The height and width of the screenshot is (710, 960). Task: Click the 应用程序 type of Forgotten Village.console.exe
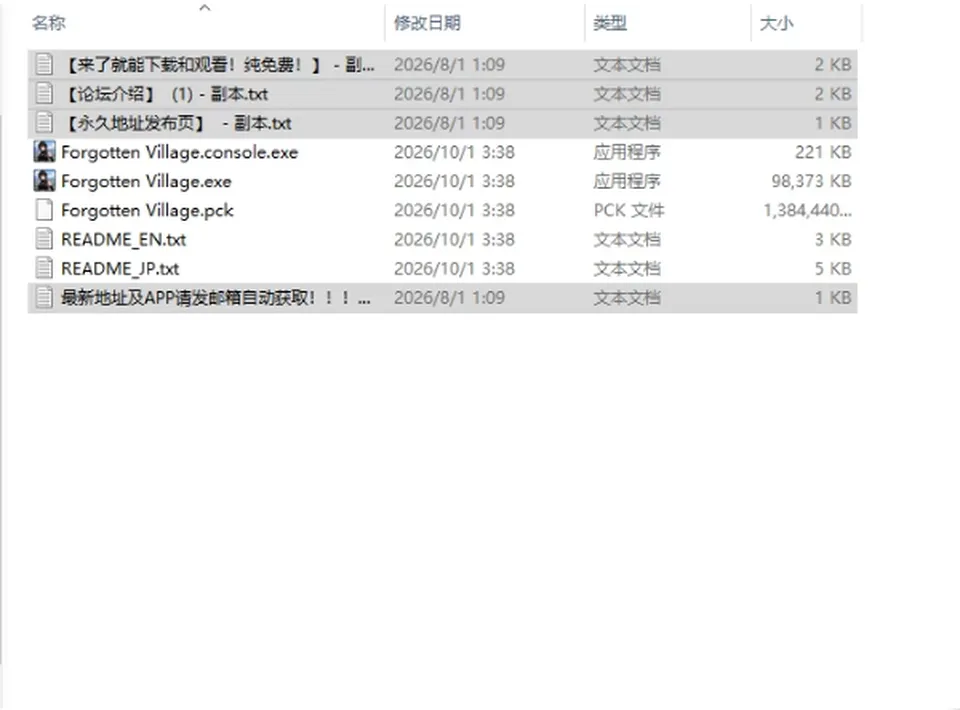[627, 152]
